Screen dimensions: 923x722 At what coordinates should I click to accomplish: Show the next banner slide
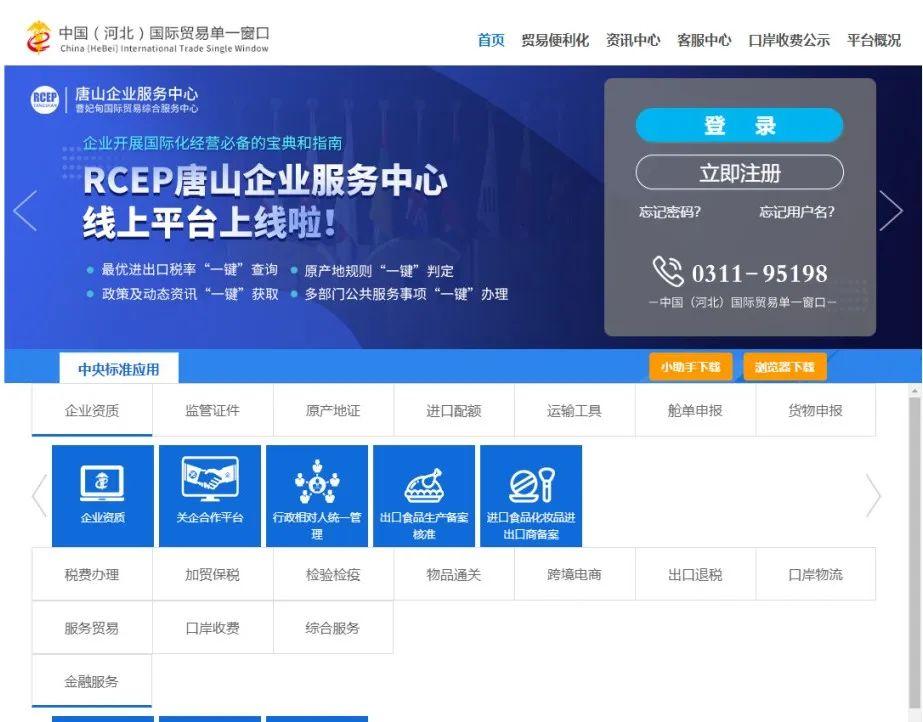pos(891,210)
